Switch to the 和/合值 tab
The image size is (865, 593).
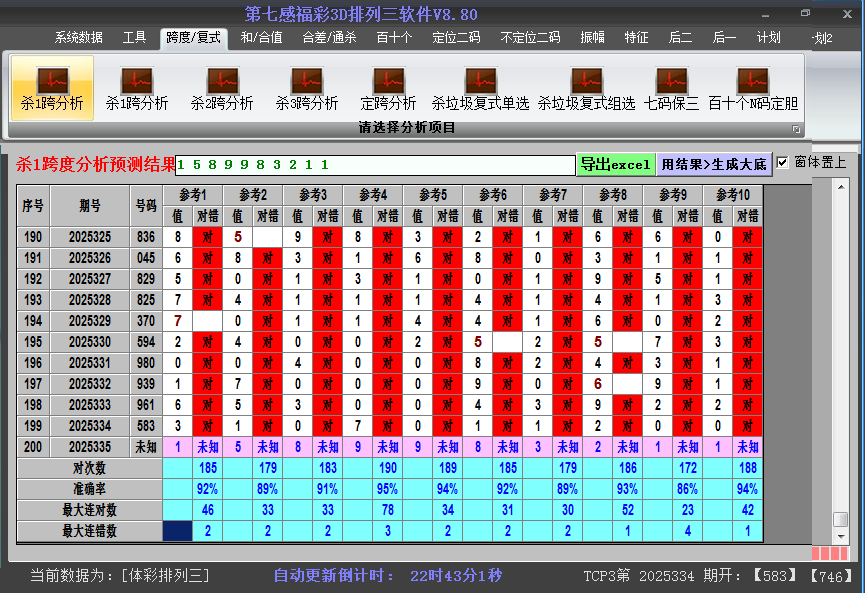(x=261, y=38)
